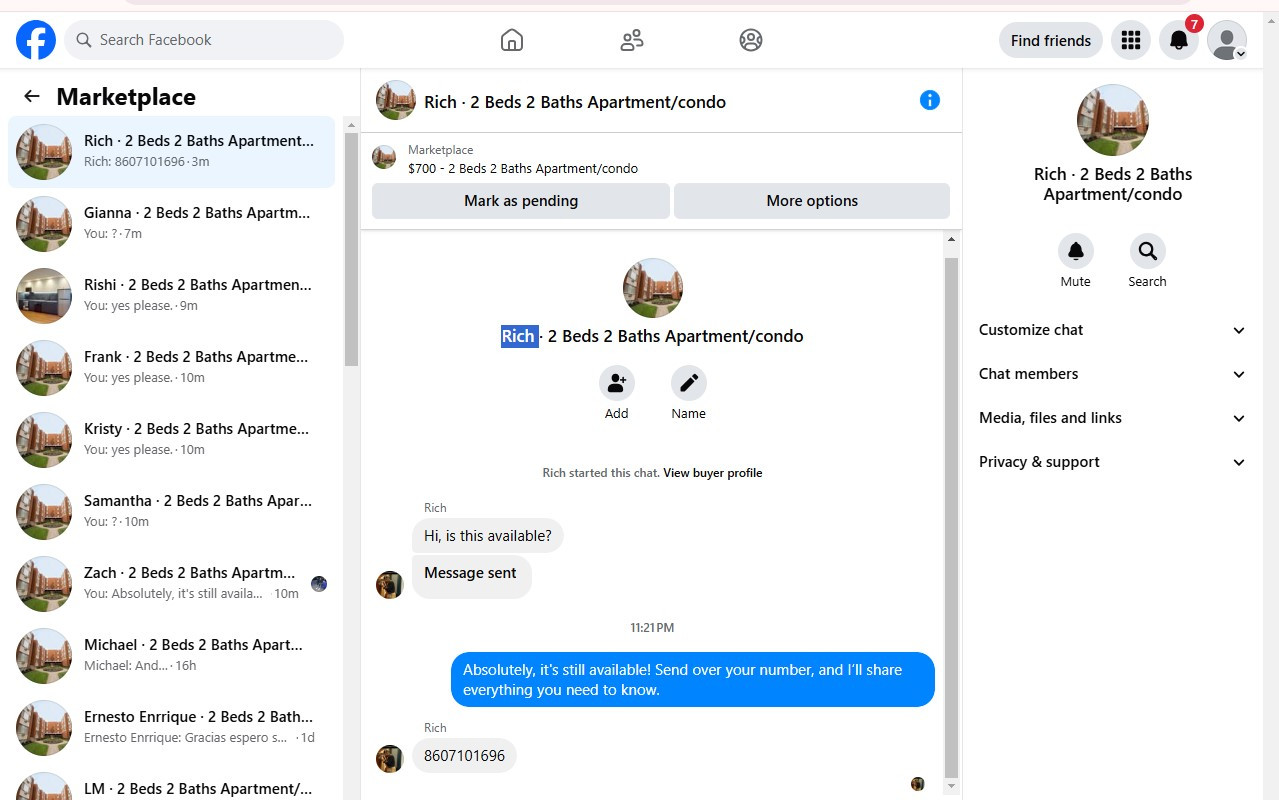Screen dimensions: 1279x800
Task: Click the seen-by avatar under last message
Action: (x=918, y=784)
